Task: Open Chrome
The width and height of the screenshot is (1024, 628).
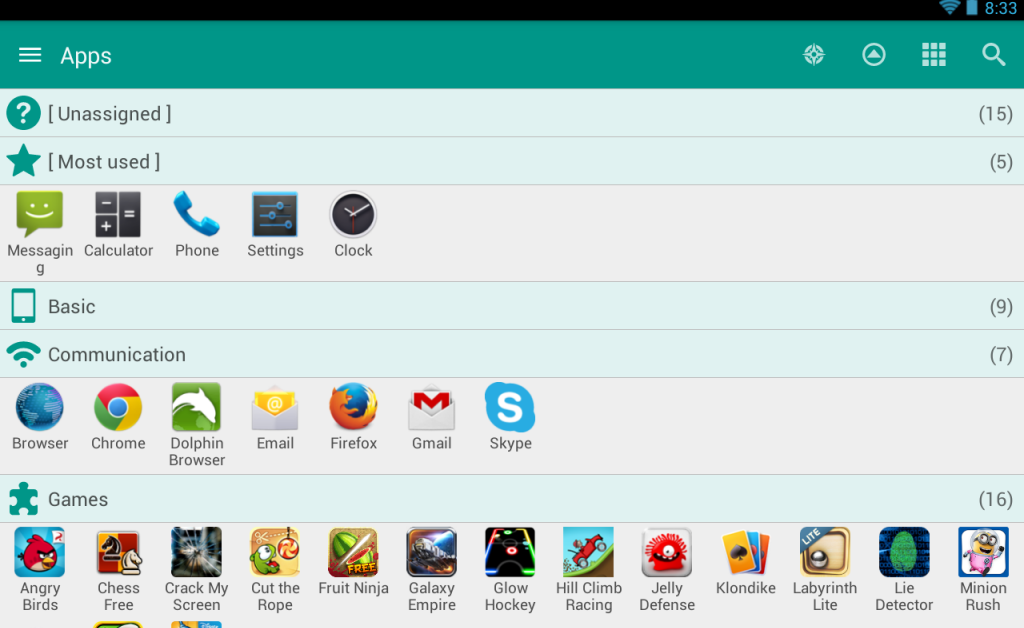Action: click(x=118, y=417)
